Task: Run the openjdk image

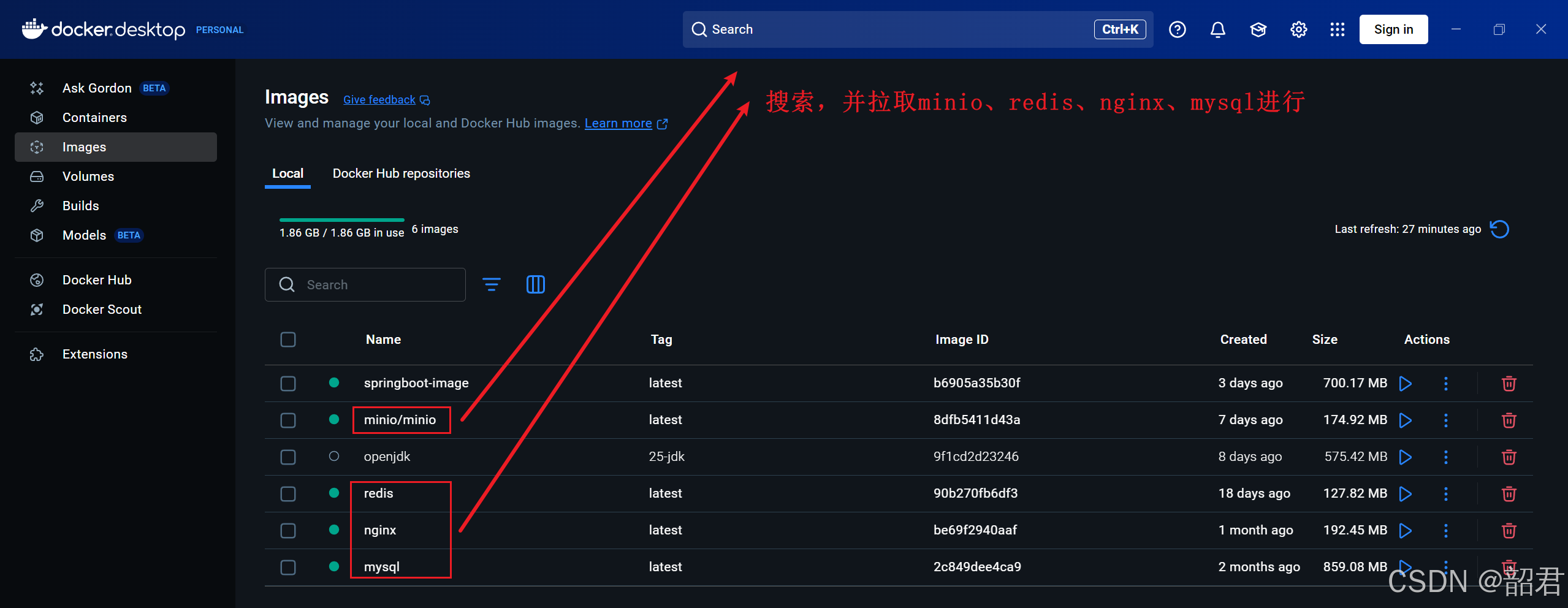Action: click(1406, 457)
